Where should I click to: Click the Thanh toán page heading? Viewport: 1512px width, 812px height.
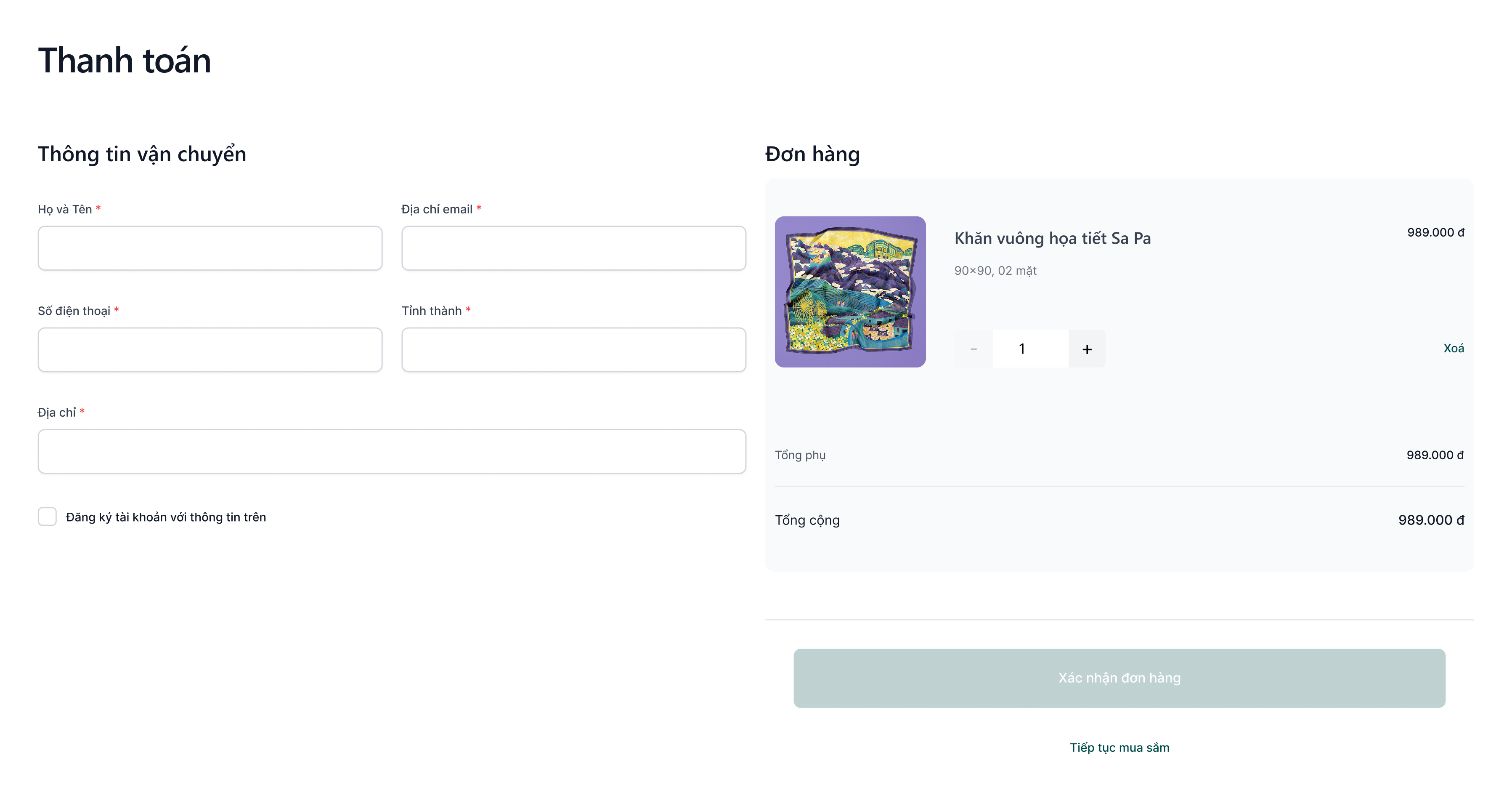pyautogui.click(x=125, y=61)
